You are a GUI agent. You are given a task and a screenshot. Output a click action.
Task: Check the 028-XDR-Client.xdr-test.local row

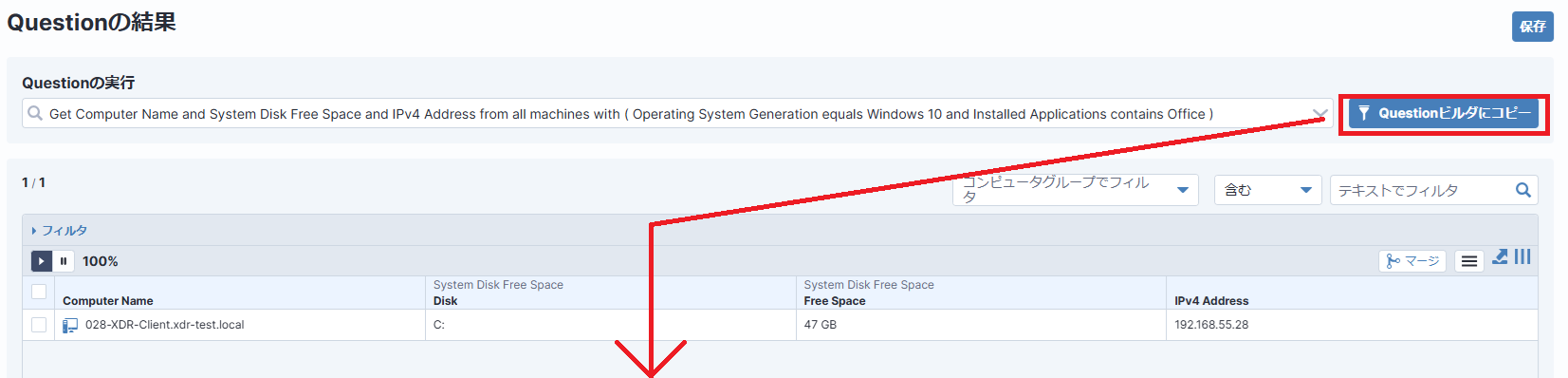(x=39, y=325)
